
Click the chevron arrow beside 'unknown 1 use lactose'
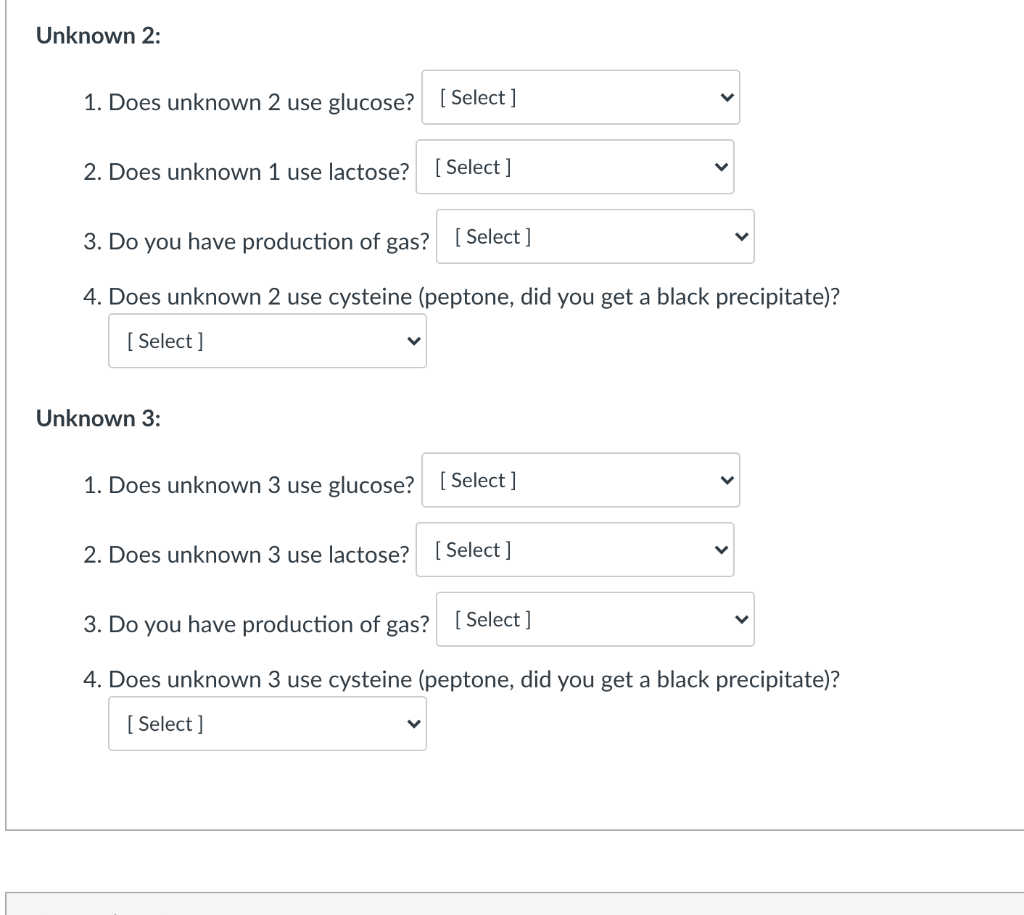[x=720, y=168]
